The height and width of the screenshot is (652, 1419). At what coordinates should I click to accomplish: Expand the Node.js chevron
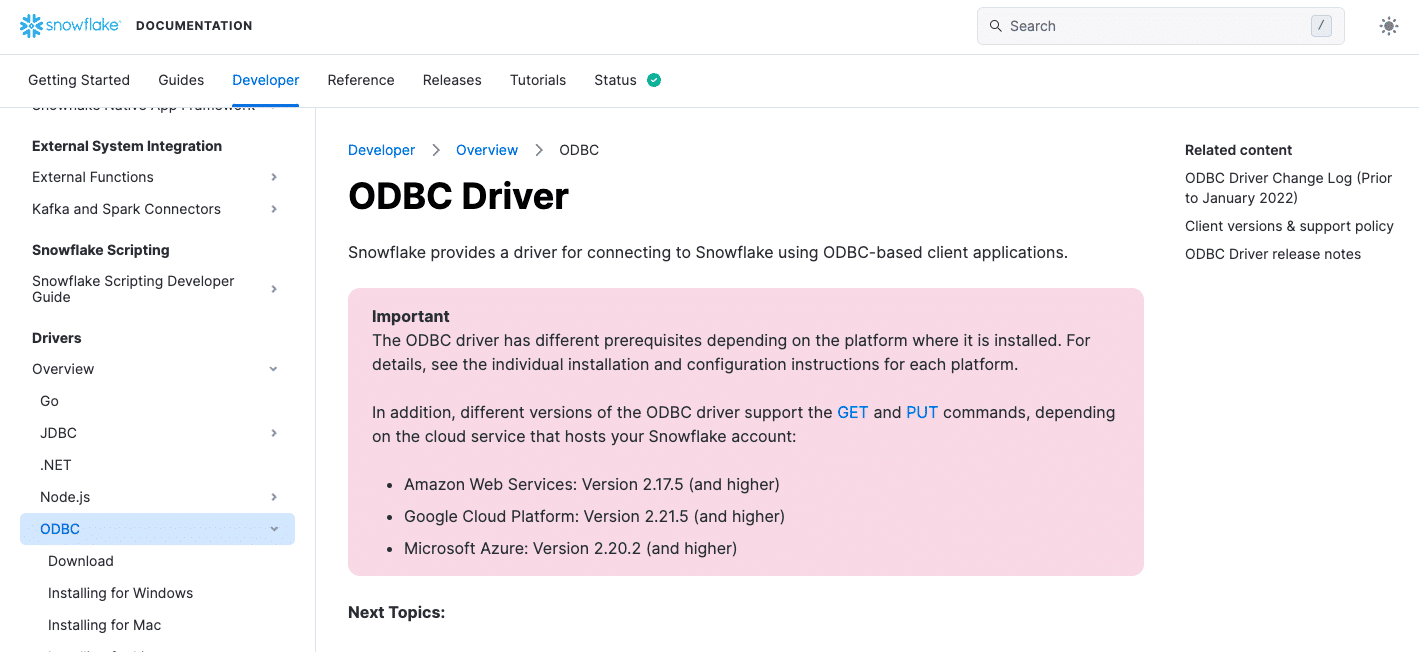274,497
